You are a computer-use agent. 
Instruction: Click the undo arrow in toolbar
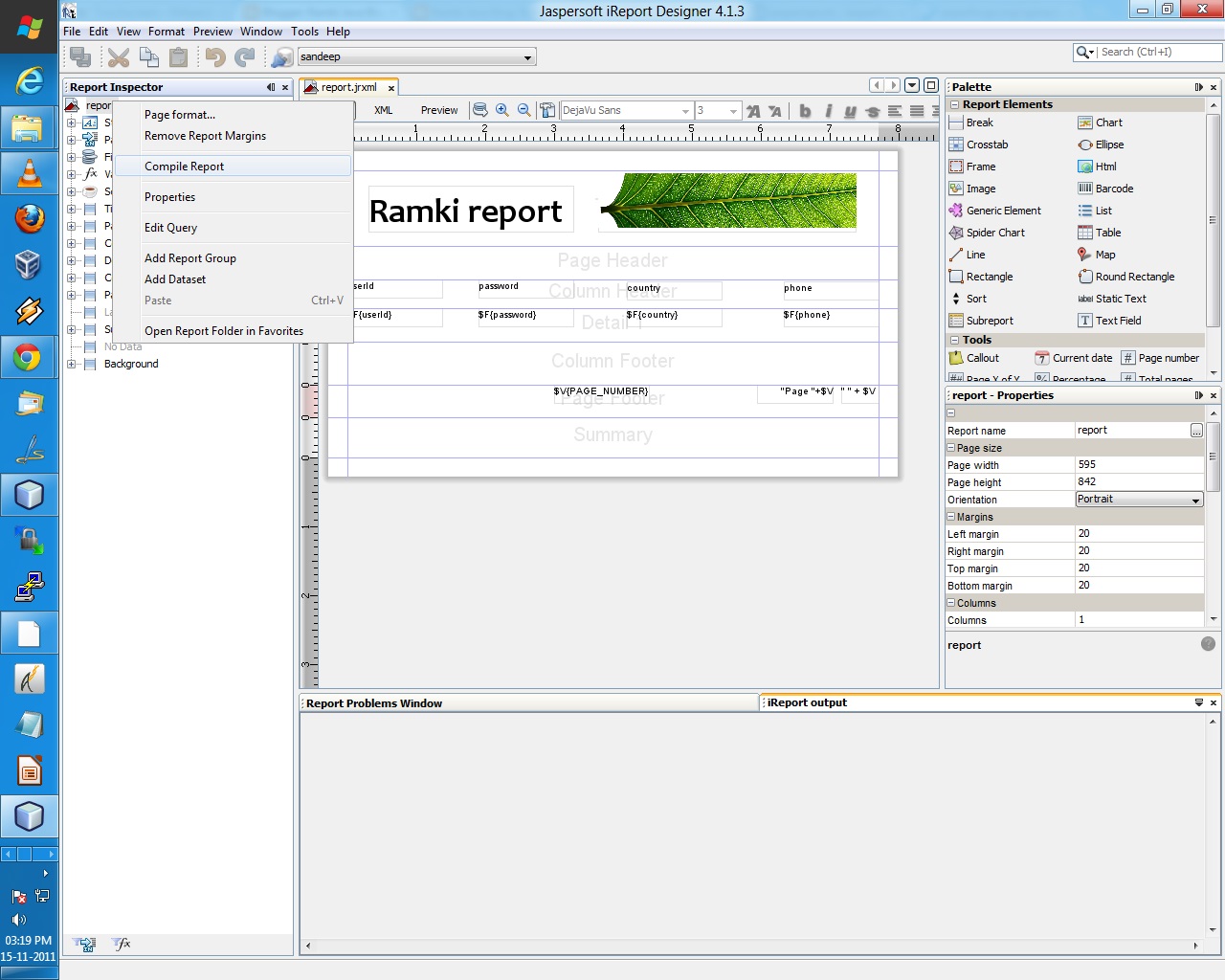tap(215, 57)
